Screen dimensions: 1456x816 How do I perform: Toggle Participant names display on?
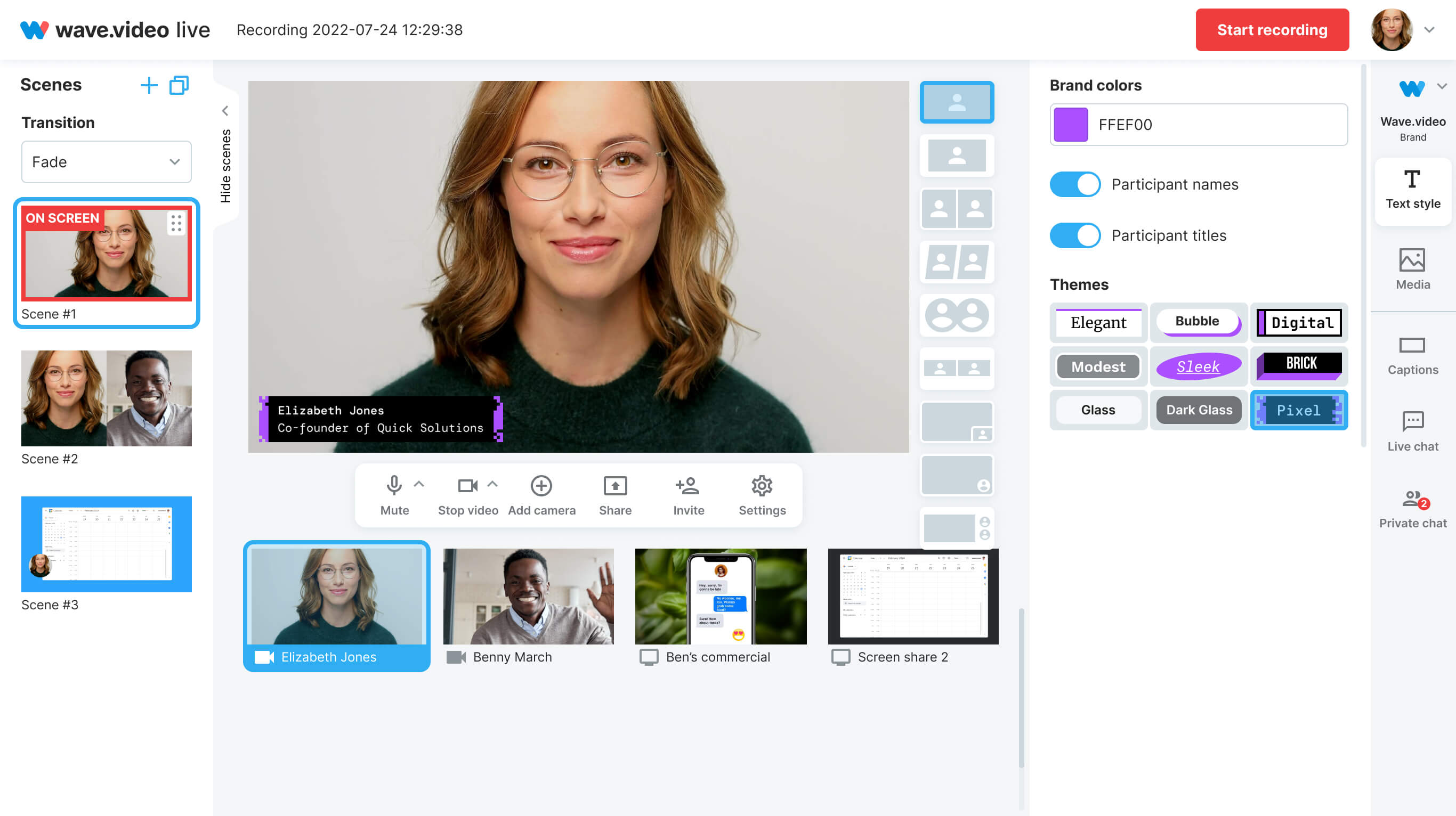tap(1075, 183)
